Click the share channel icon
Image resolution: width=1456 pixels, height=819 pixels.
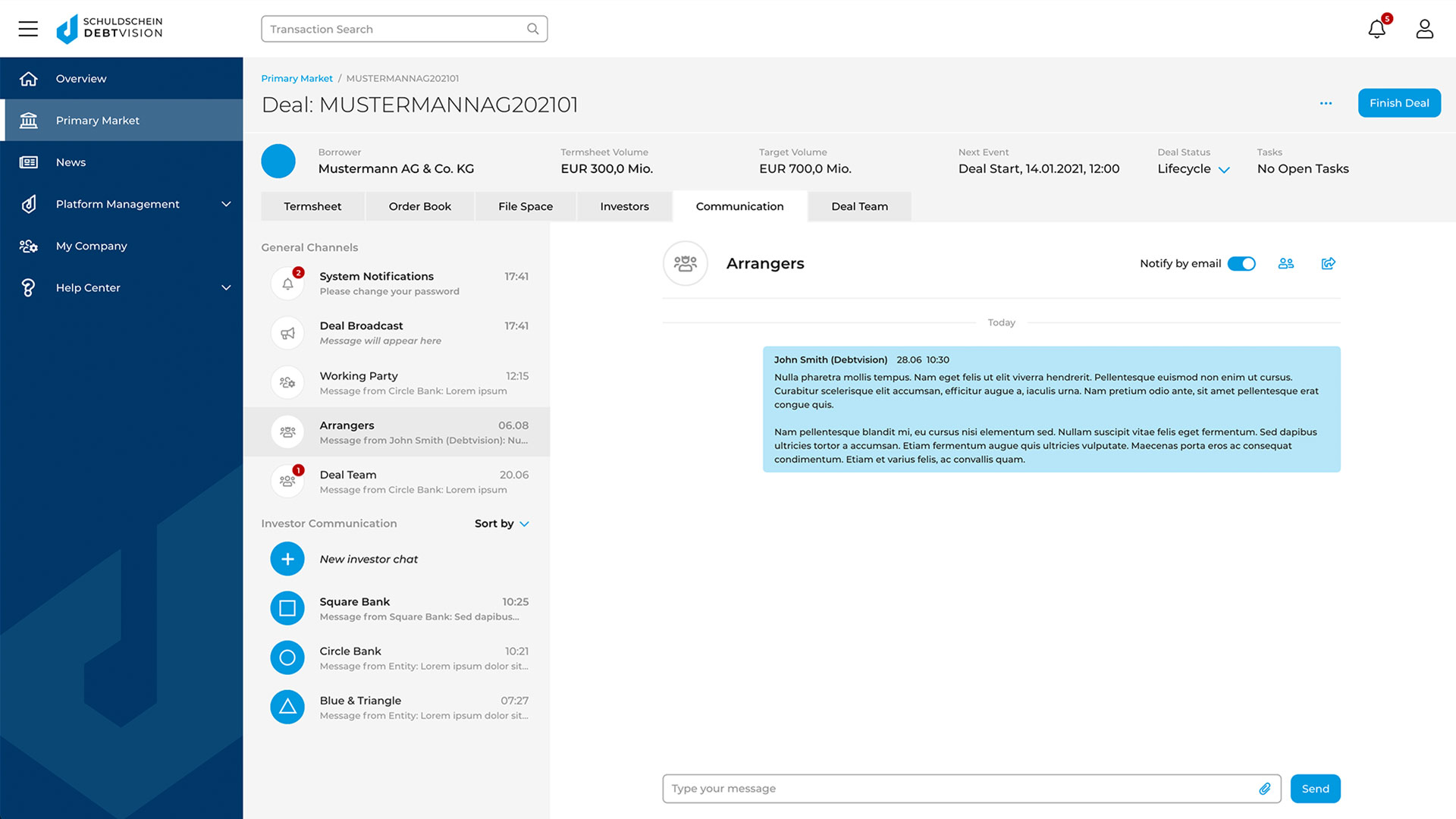tap(1328, 264)
